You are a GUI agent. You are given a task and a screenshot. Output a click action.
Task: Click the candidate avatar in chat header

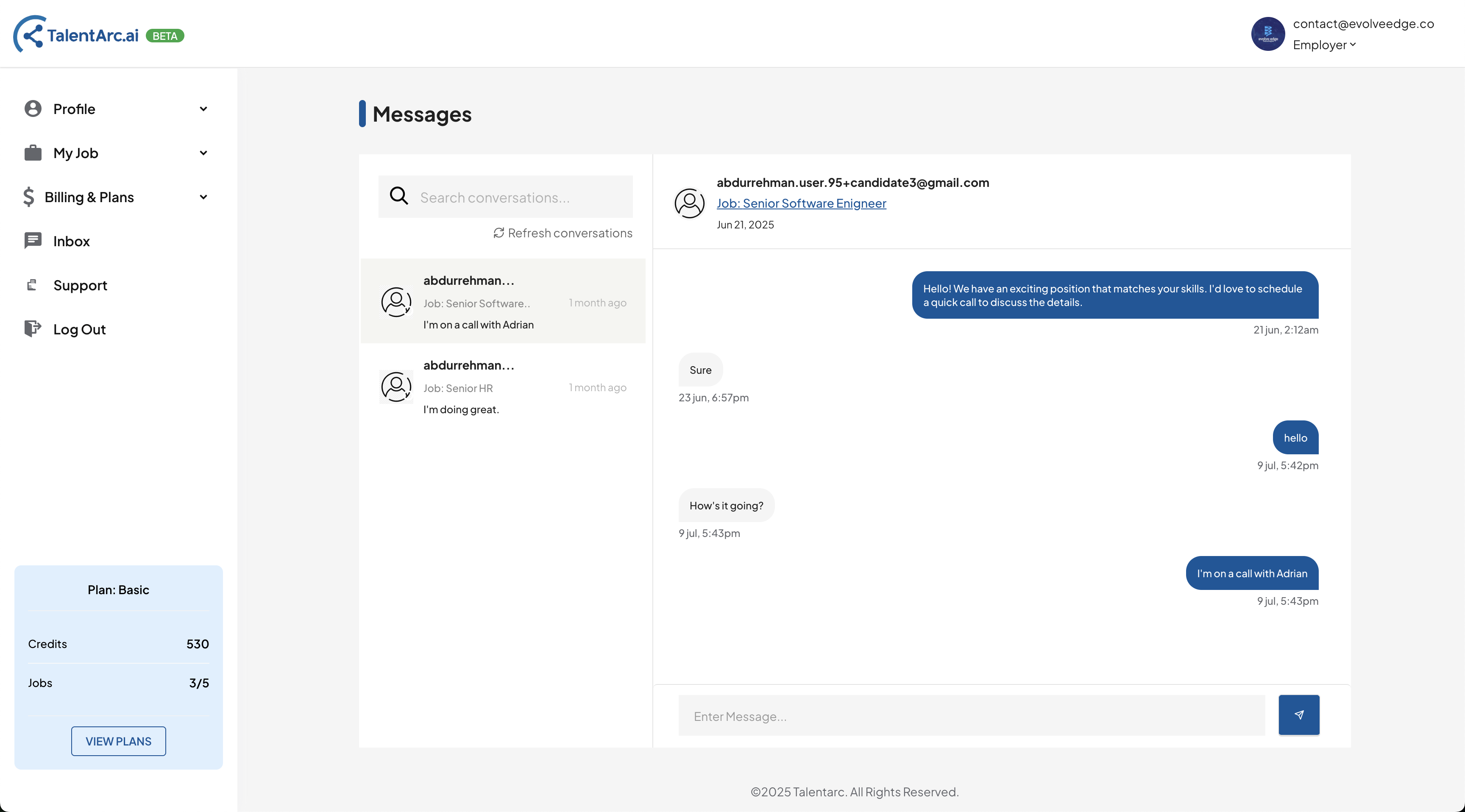(x=689, y=203)
